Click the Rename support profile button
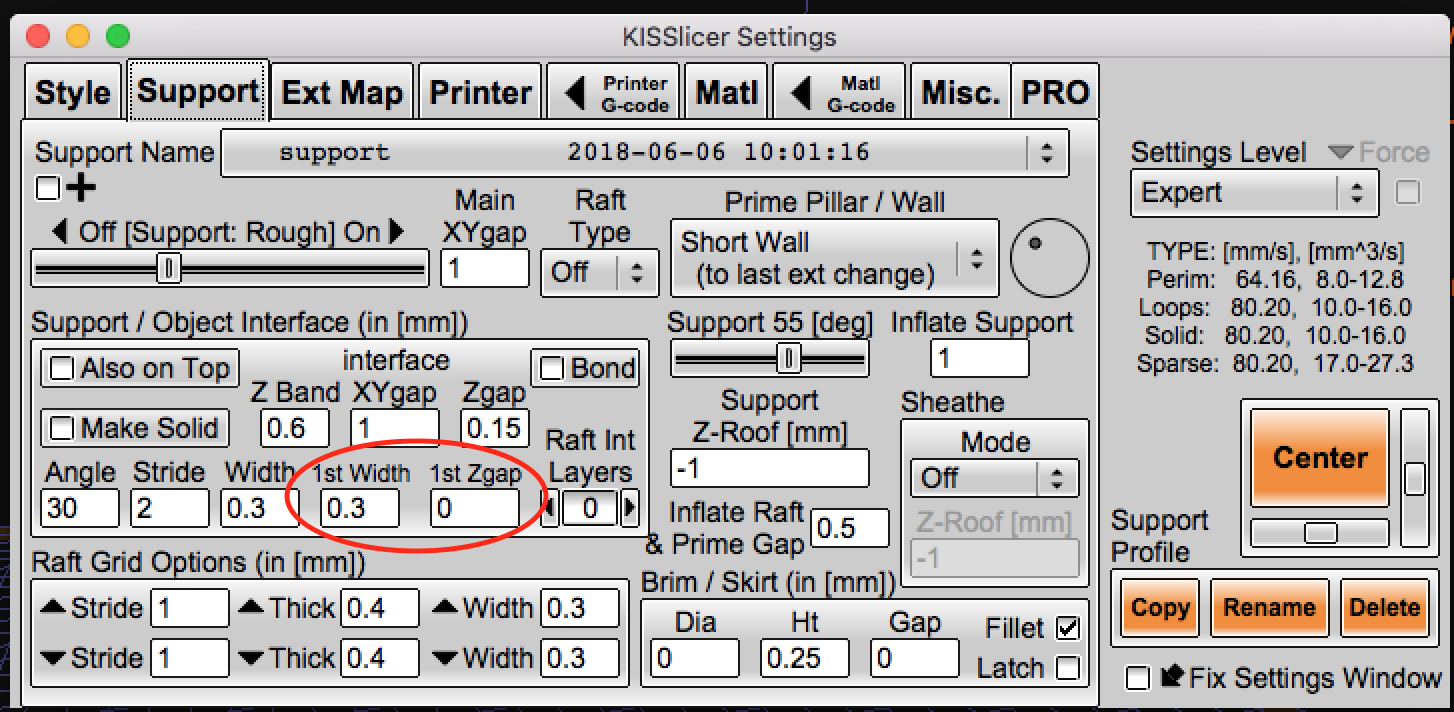The height and width of the screenshot is (712, 1454). (x=1269, y=607)
